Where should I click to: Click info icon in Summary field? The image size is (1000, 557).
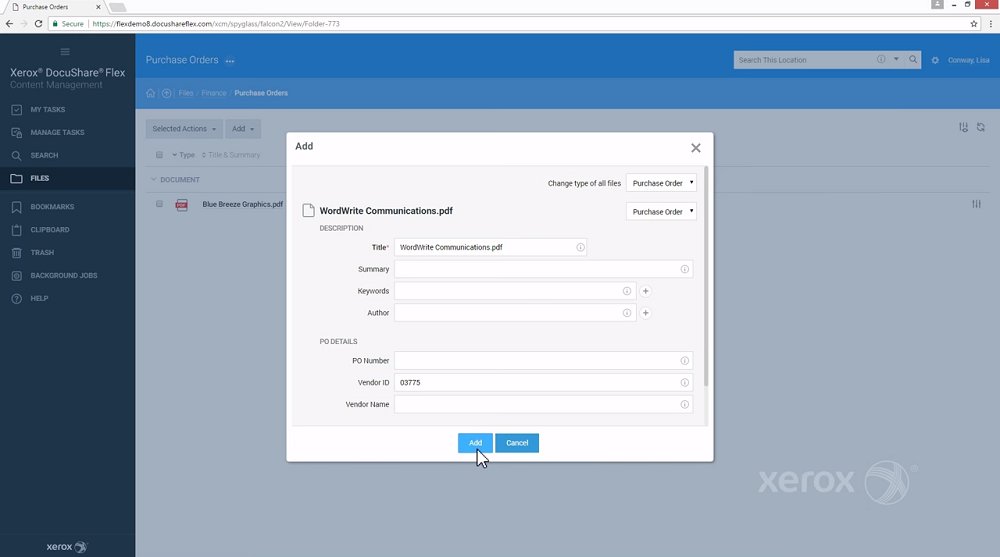coord(684,269)
